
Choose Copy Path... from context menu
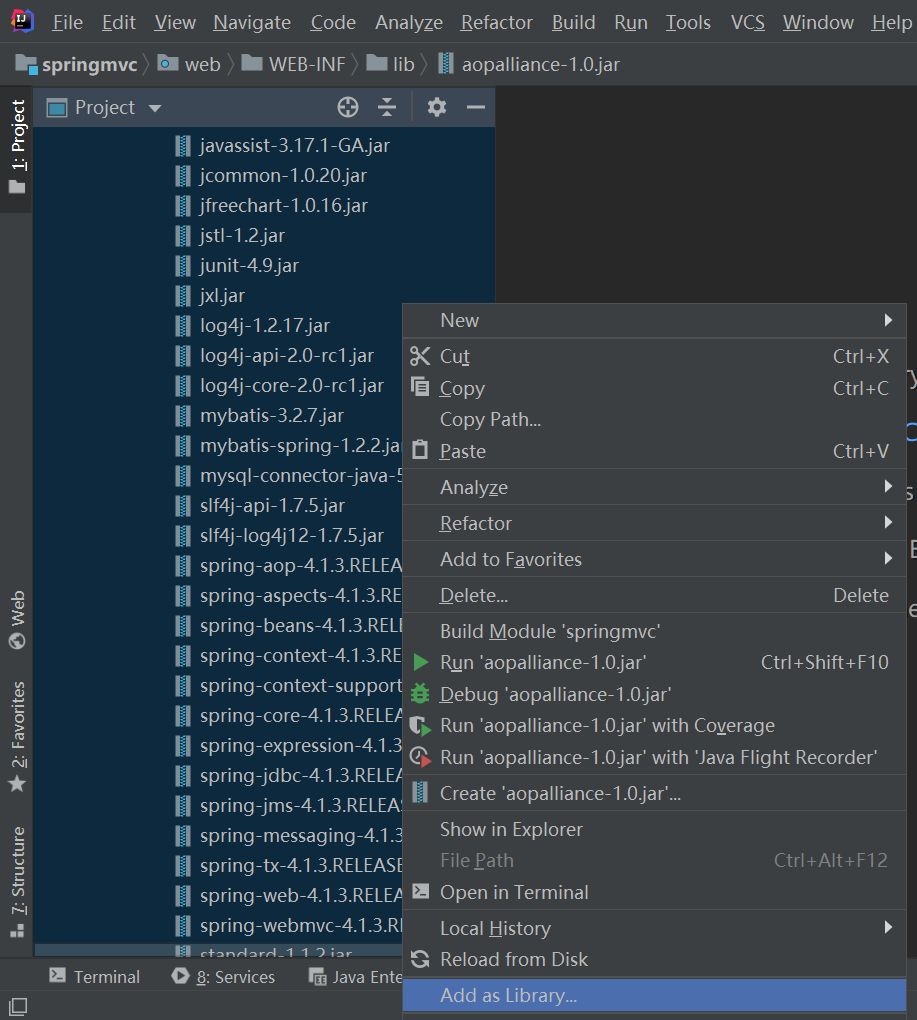coord(654,419)
